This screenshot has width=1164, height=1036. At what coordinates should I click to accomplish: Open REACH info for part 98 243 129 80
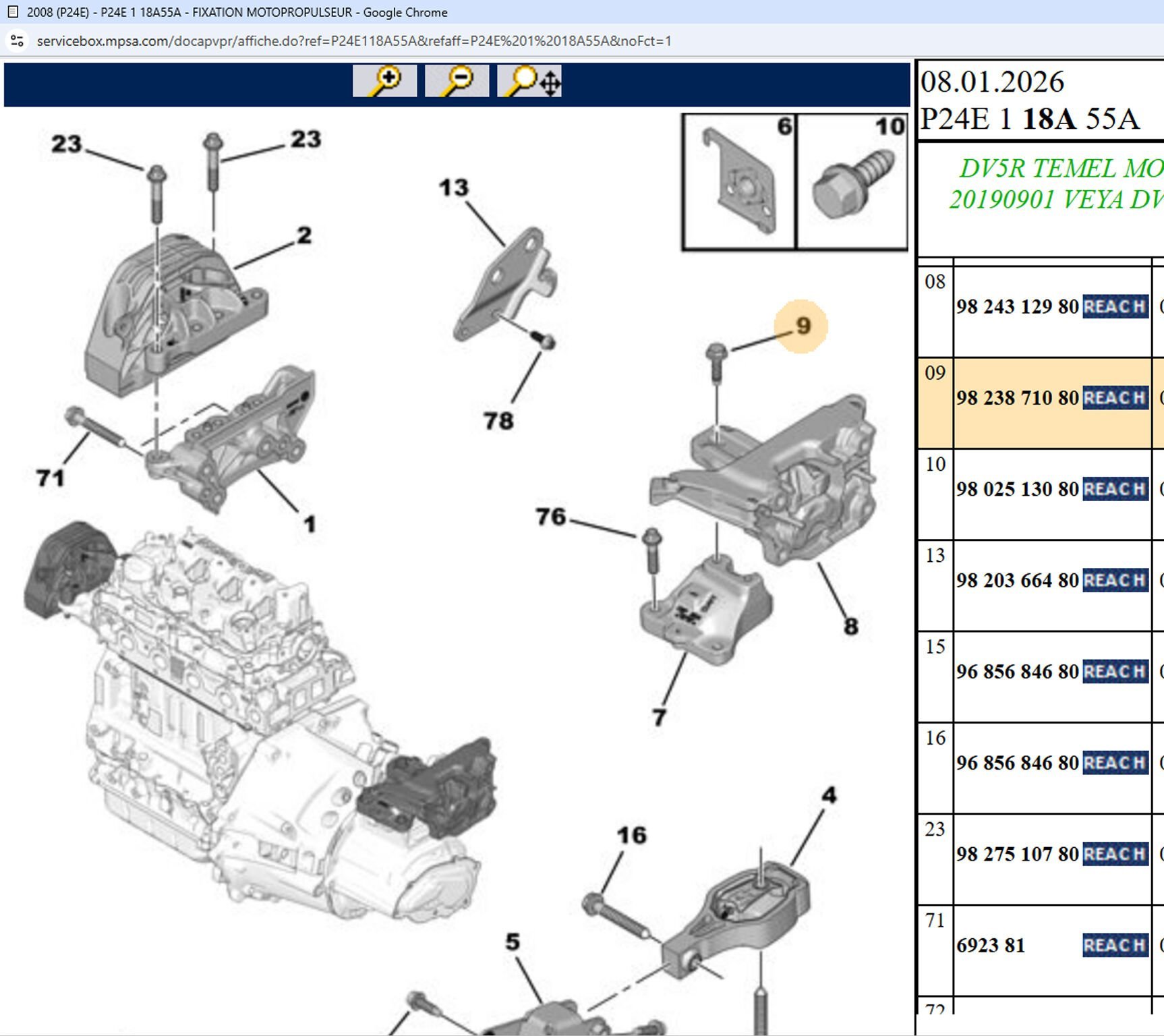pyautogui.click(x=1115, y=306)
